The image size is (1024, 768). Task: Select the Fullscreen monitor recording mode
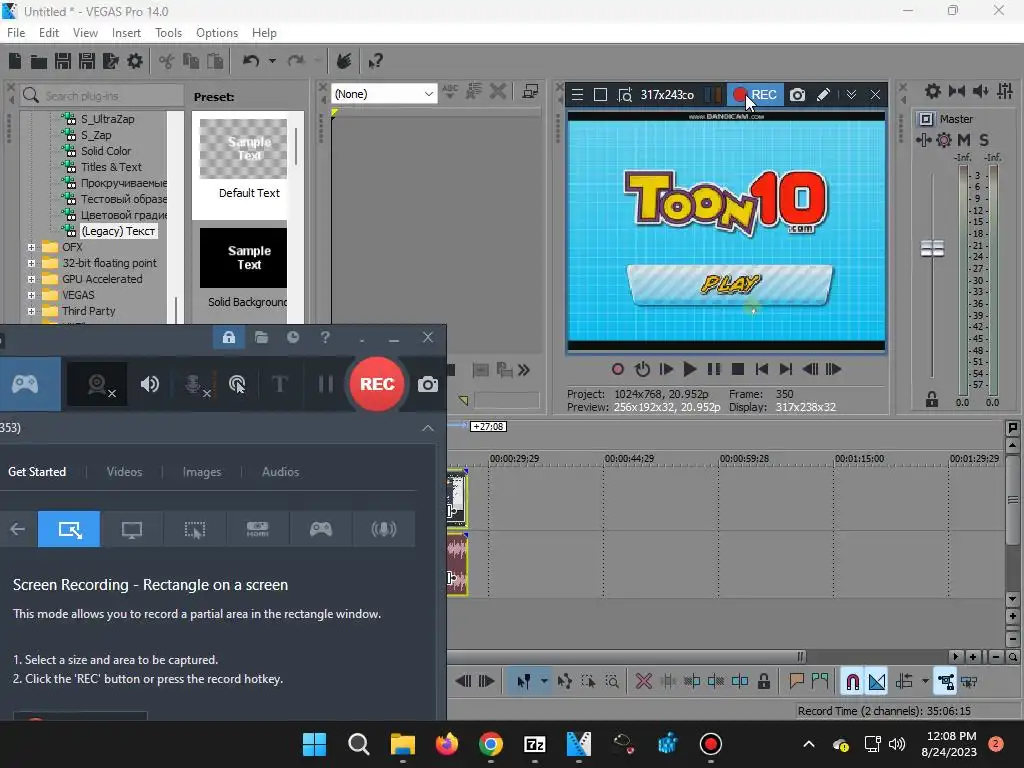(x=132, y=529)
